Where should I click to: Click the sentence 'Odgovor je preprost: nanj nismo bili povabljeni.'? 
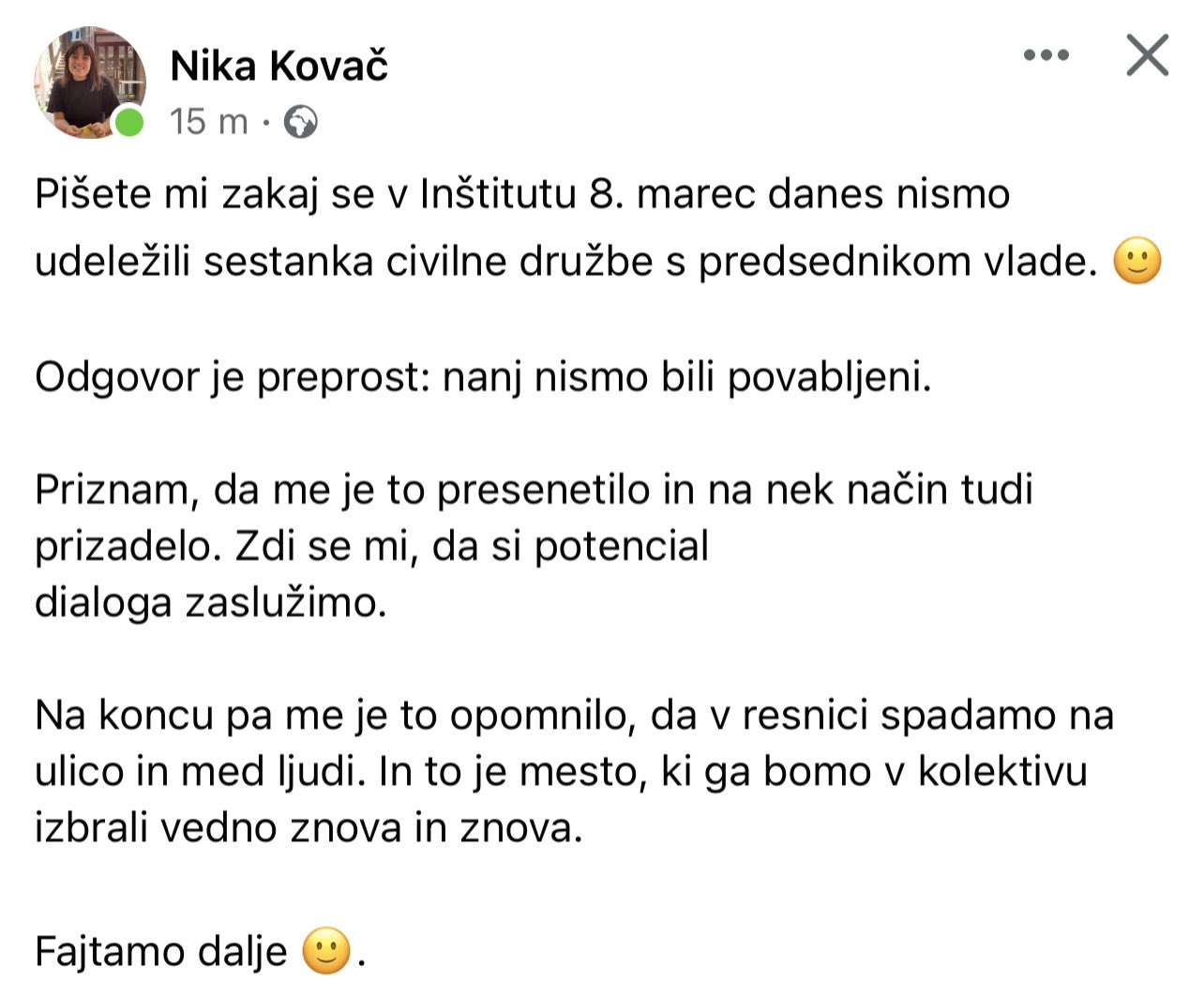[483, 377]
